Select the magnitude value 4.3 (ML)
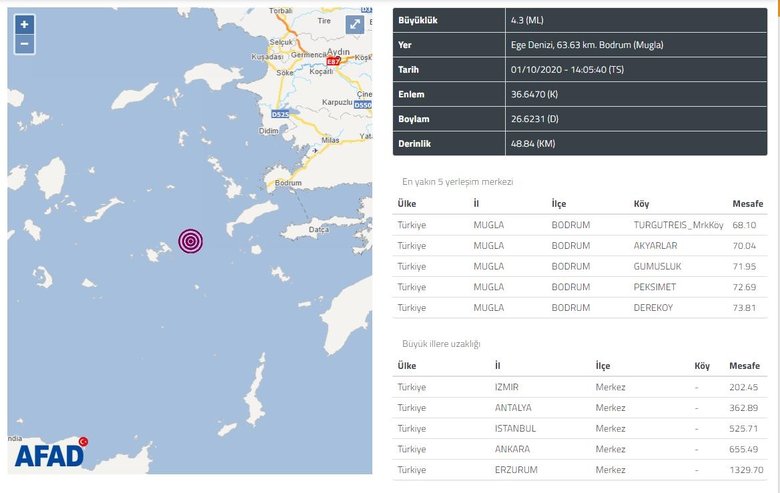 point(527,20)
